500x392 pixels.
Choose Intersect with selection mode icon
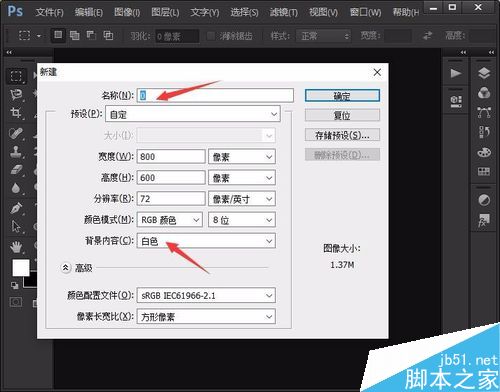point(108,35)
